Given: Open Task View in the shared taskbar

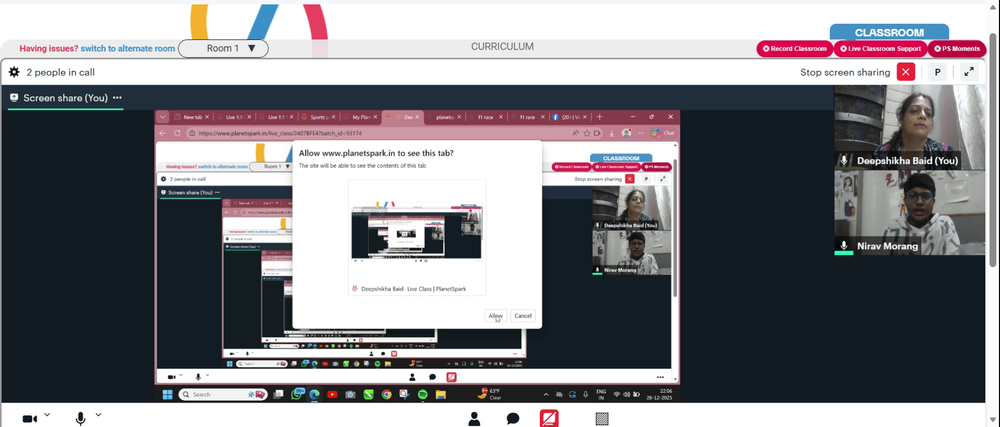Looking at the screenshot, I should point(278,394).
